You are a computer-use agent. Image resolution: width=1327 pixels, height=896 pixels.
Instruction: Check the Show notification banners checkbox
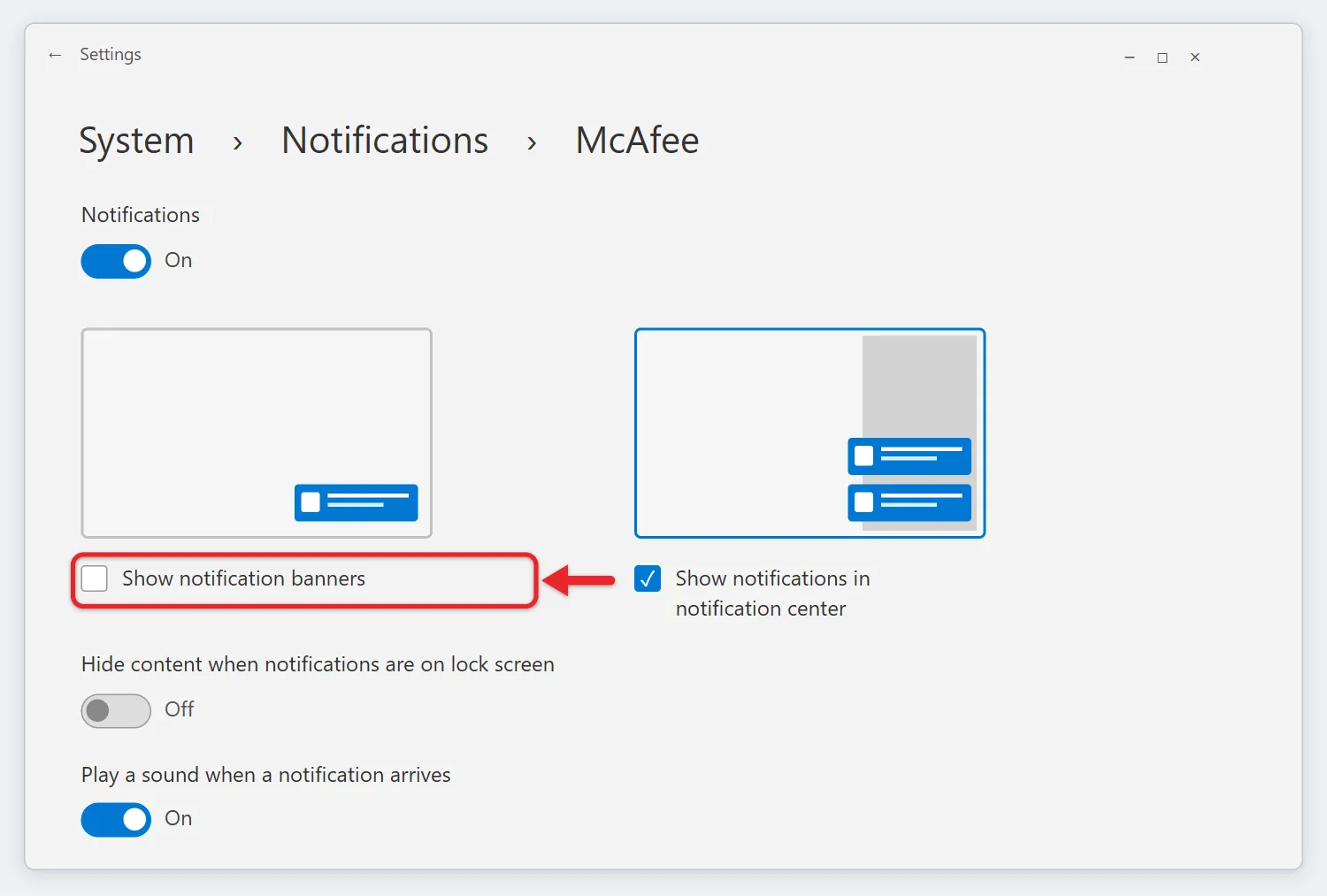point(95,578)
